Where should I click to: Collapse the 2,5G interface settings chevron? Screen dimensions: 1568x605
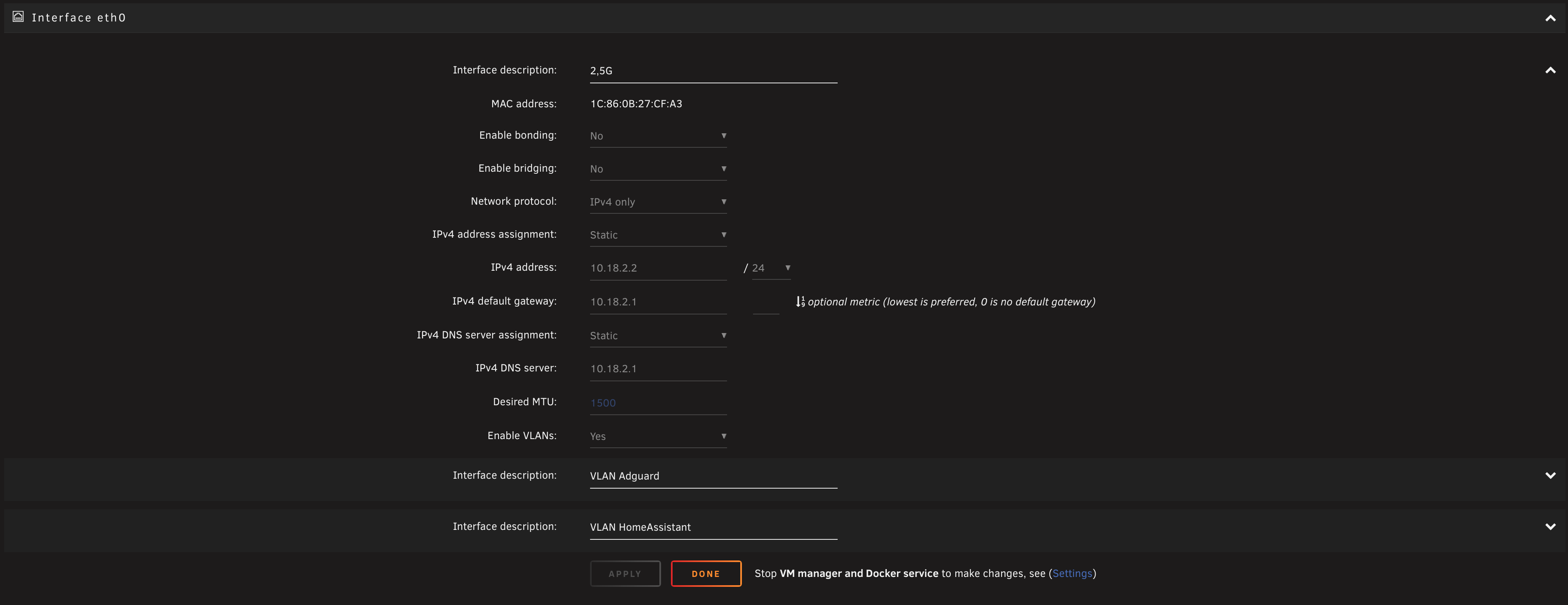1550,71
